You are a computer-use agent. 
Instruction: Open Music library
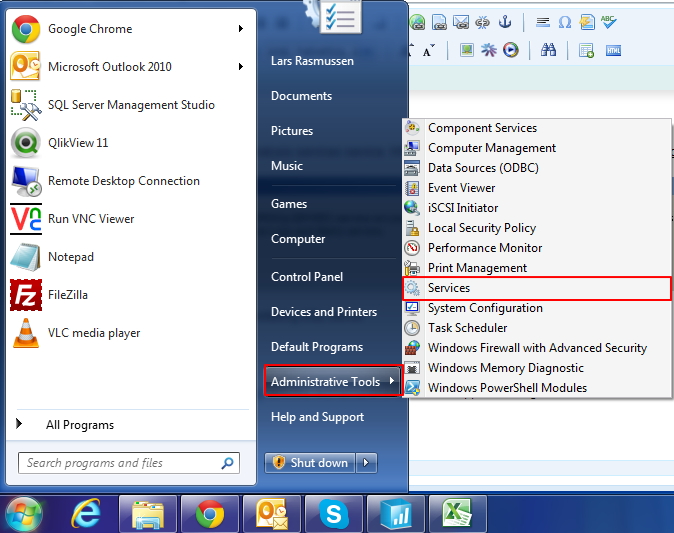[x=287, y=166]
